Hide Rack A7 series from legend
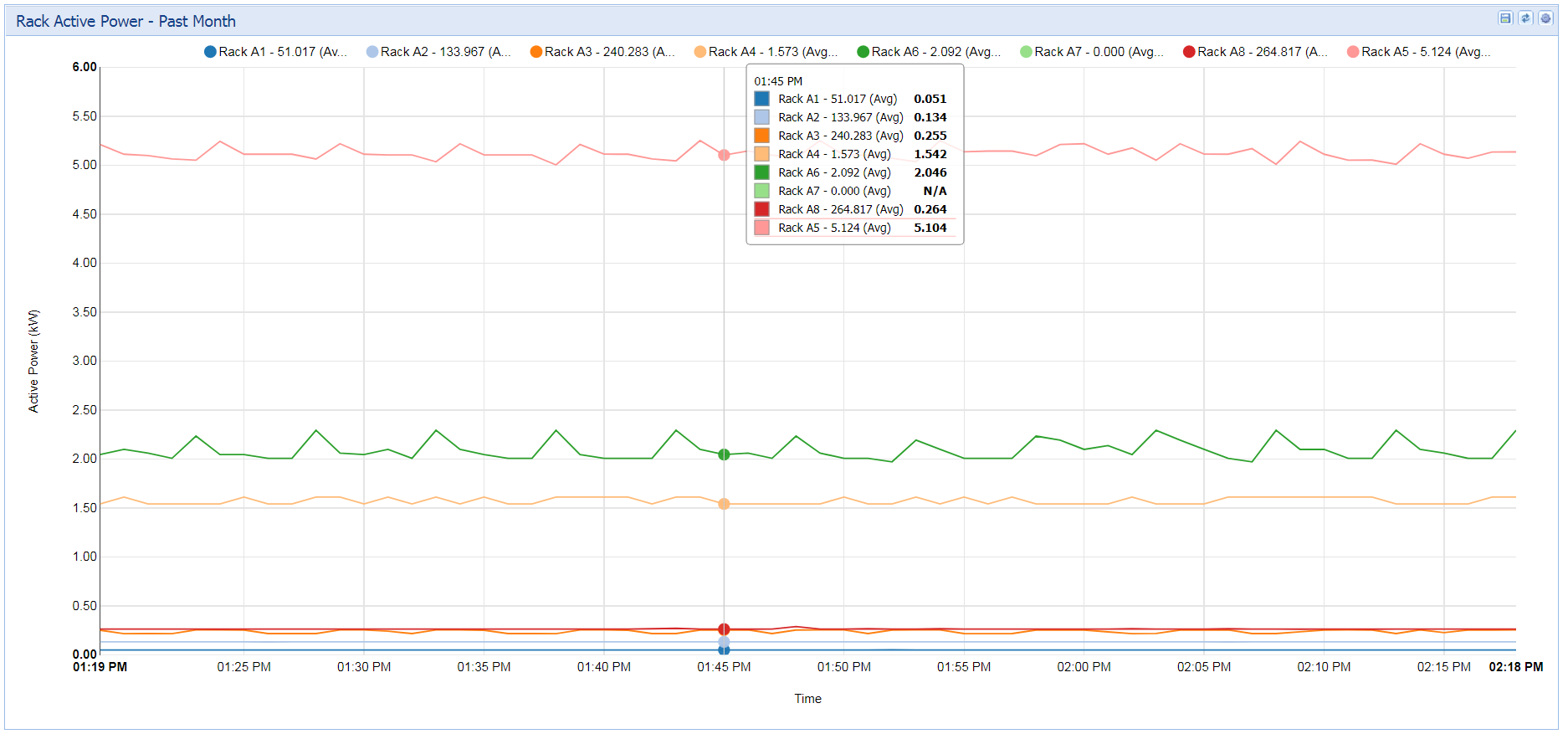 click(1092, 52)
